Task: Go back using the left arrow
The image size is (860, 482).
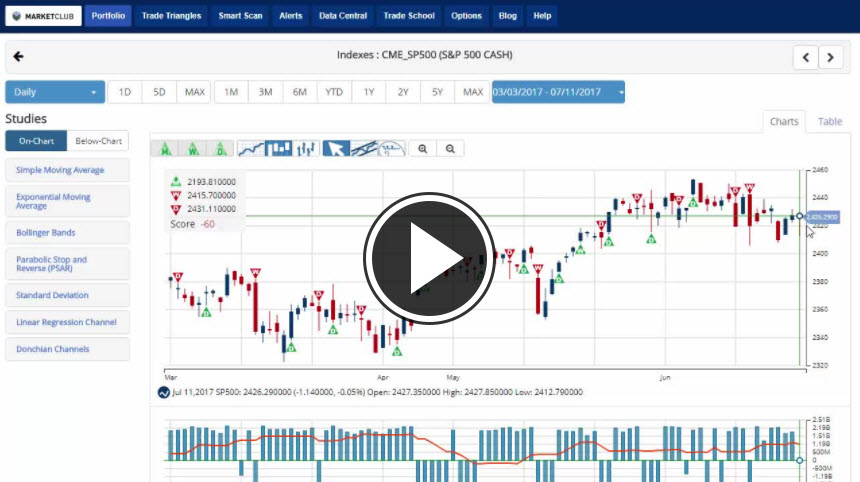Action: (x=18, y=56)
